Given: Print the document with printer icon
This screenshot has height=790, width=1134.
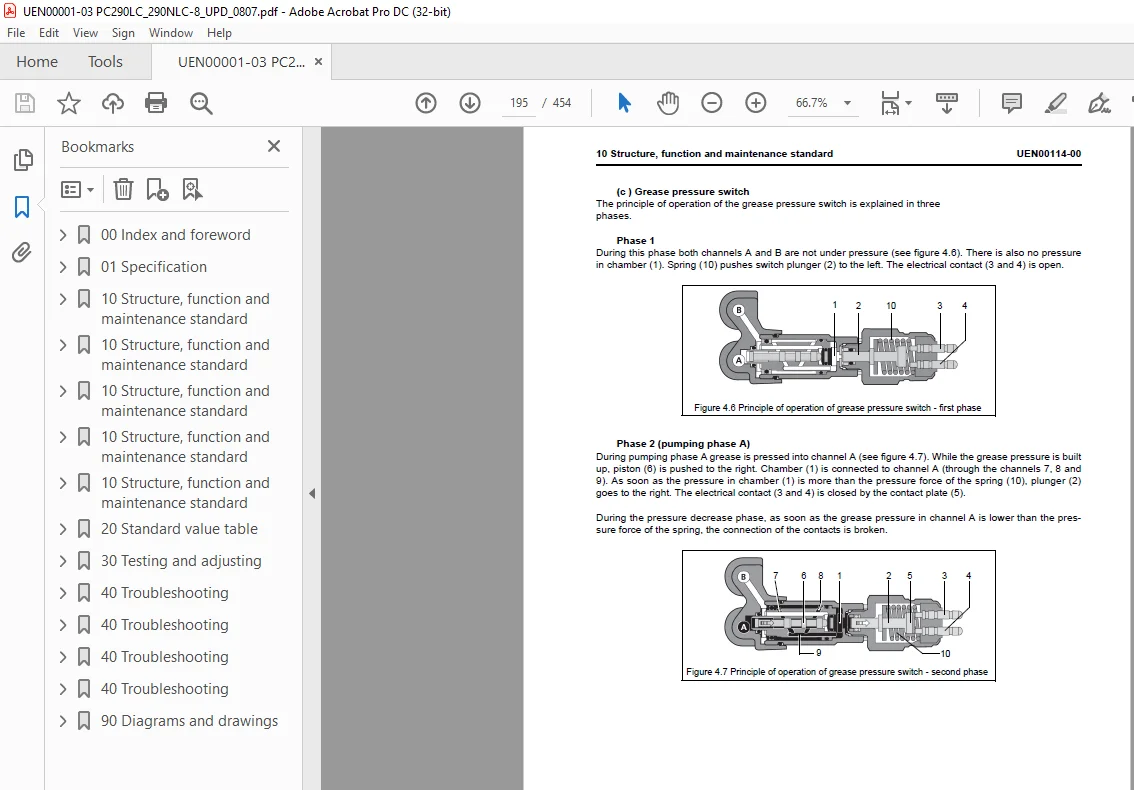Looking at the screenshot, I should pos(156,103).
